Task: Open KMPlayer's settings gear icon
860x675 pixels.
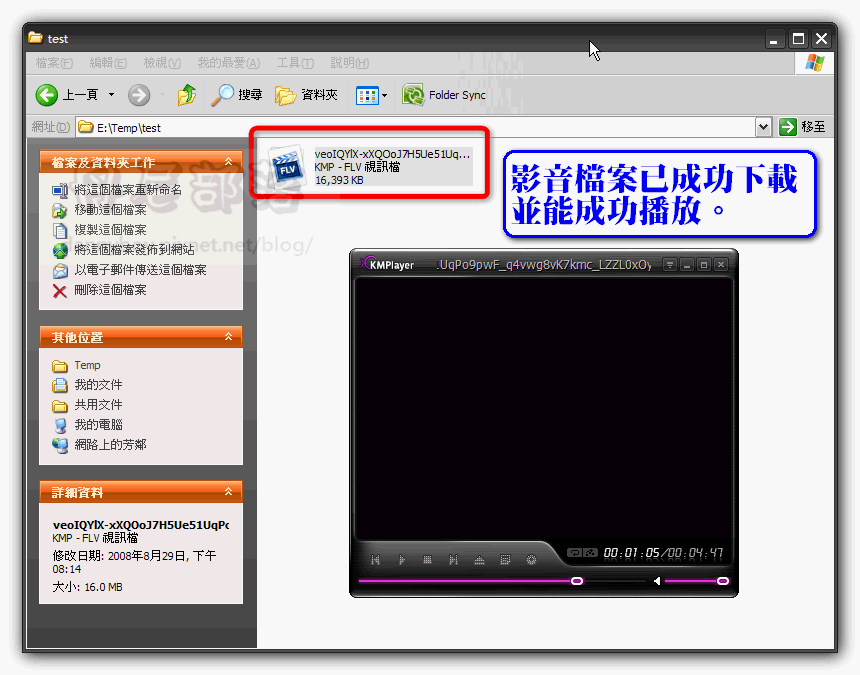Action: click(x=531, y=560)
